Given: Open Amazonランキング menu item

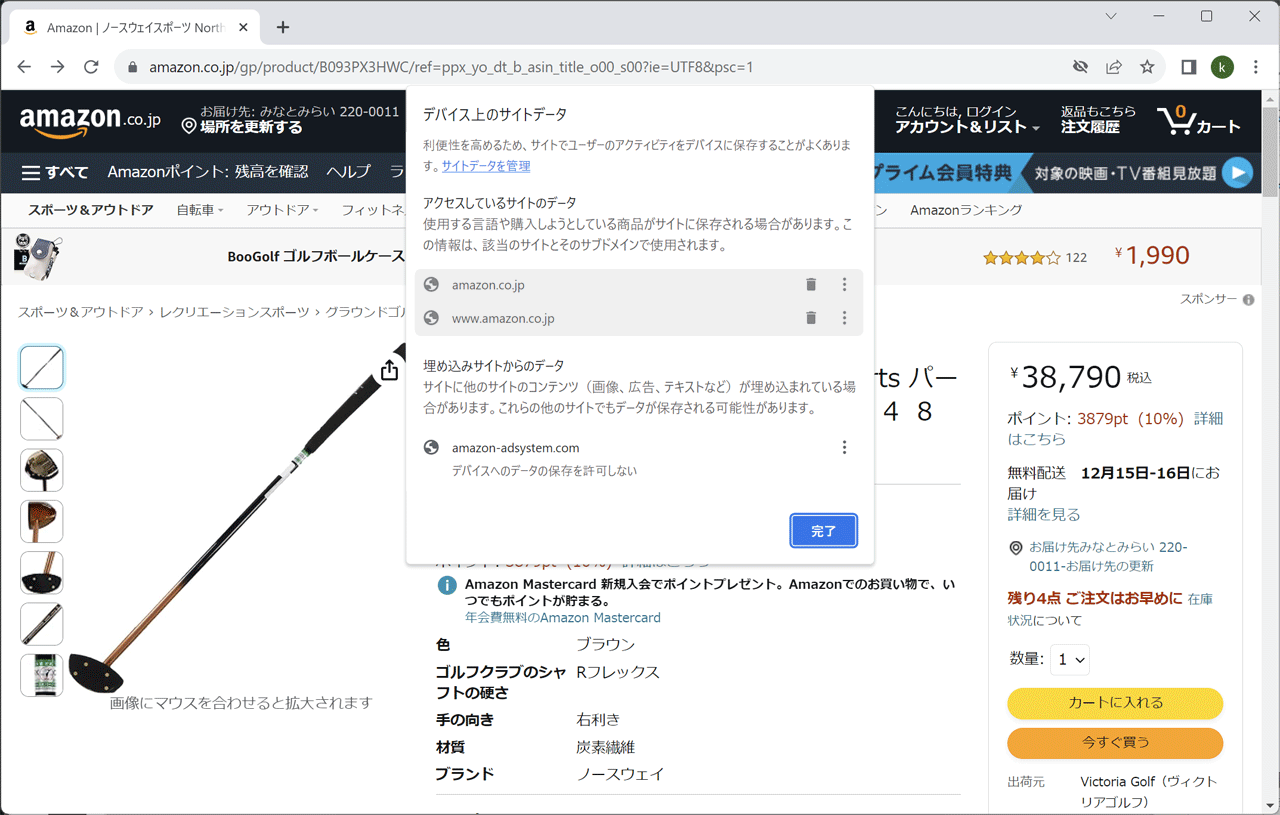Looking at the screenshot, I should (966, 210).
